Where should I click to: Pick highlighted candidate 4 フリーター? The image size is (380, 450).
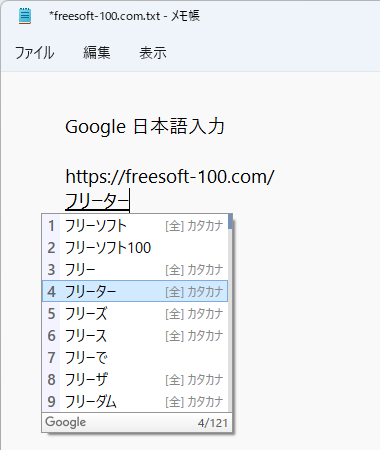tap(135, 291)
